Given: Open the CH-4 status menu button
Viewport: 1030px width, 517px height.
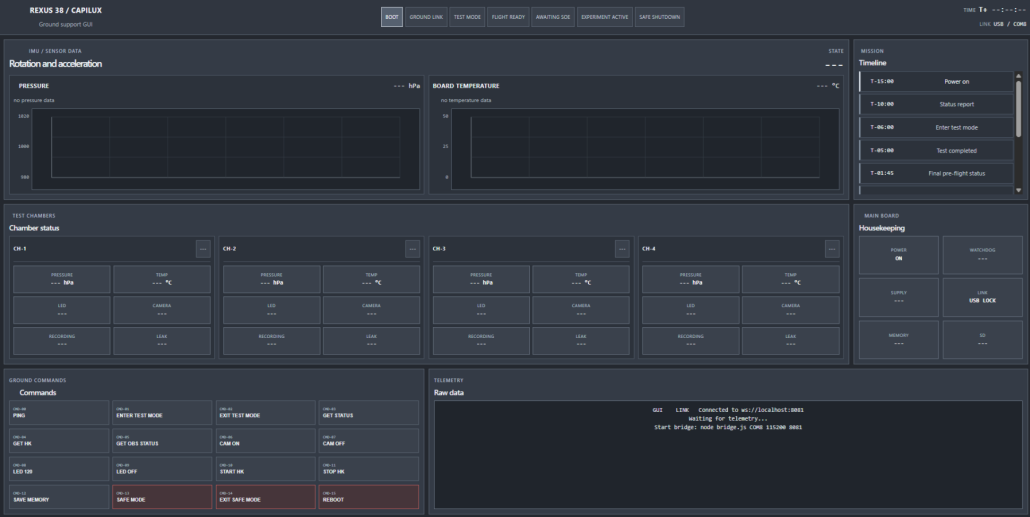Looking at the screenshot, I should point(832,249).
